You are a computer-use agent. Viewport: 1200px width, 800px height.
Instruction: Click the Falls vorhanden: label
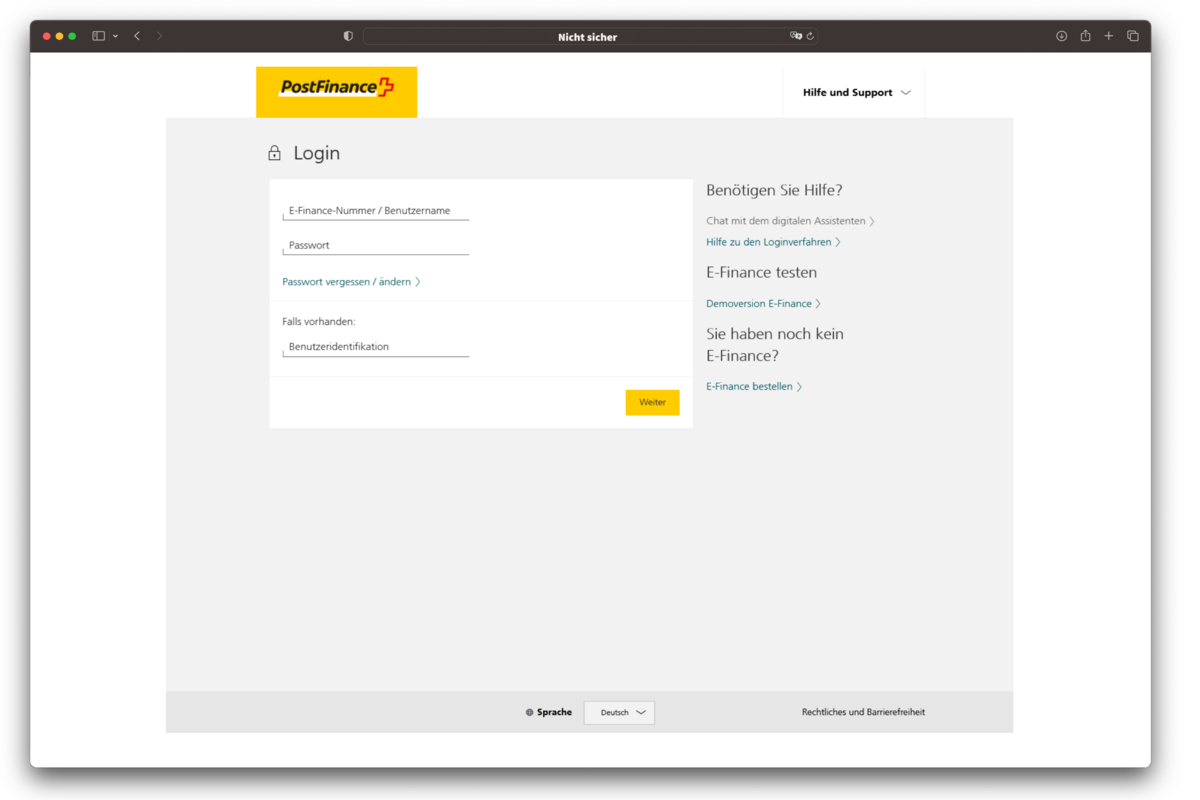[x=319, y=322]
